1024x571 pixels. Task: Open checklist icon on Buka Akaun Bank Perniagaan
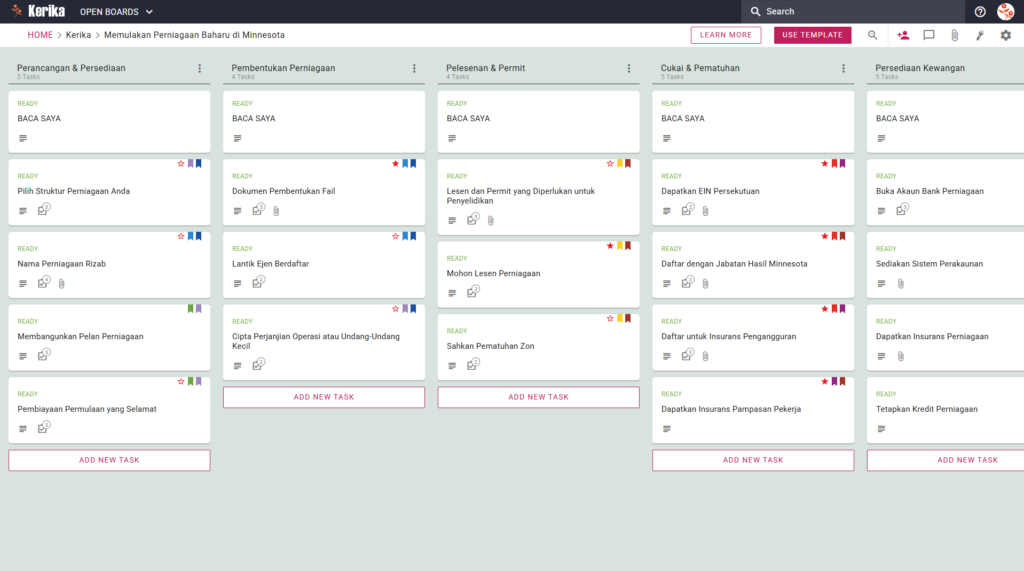click(902, 210)
